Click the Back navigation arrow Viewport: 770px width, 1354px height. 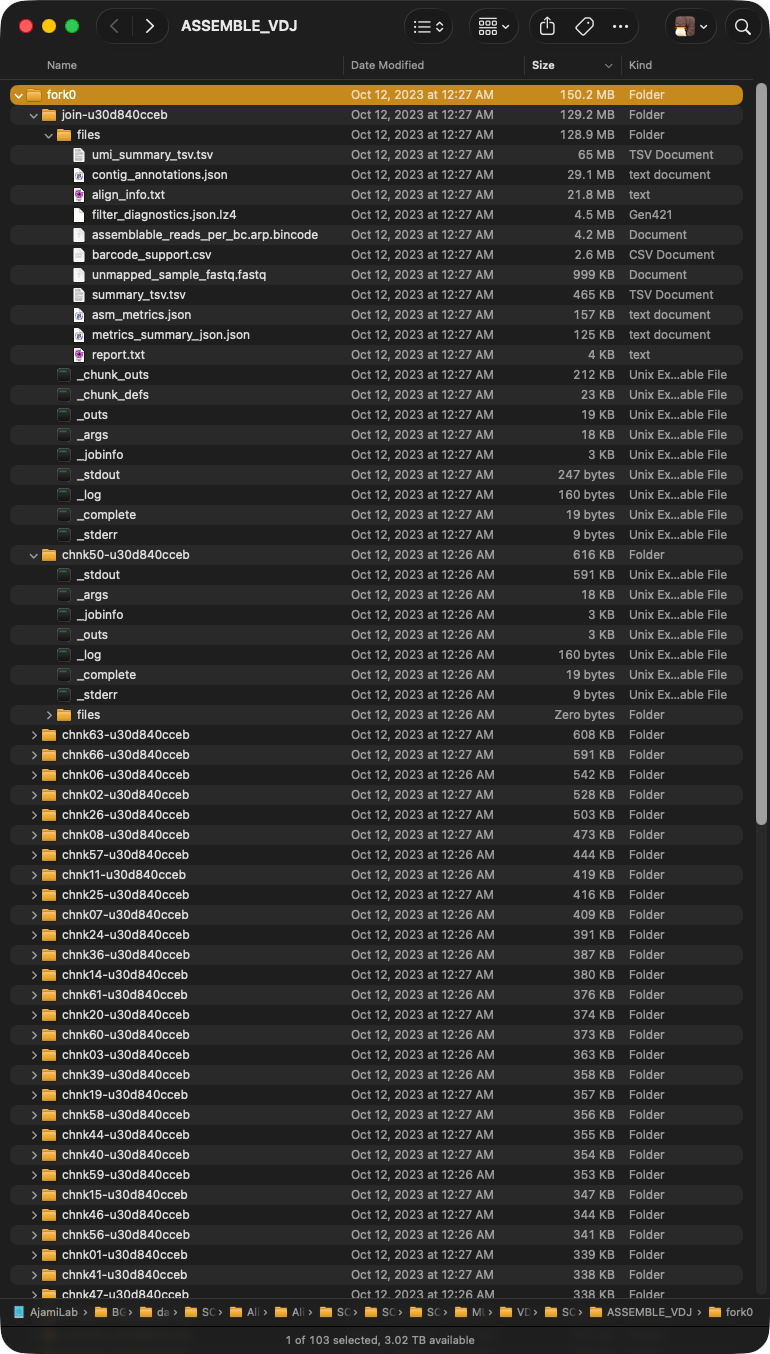(x=115, y=27)
